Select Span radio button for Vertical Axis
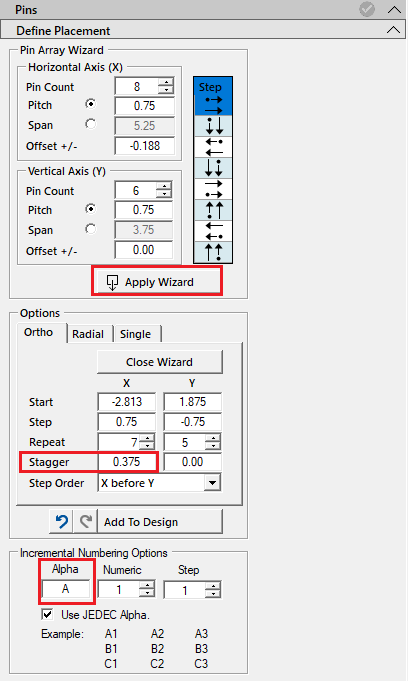Viewport: 408px width, 681px height. click(x=90, y=228)
